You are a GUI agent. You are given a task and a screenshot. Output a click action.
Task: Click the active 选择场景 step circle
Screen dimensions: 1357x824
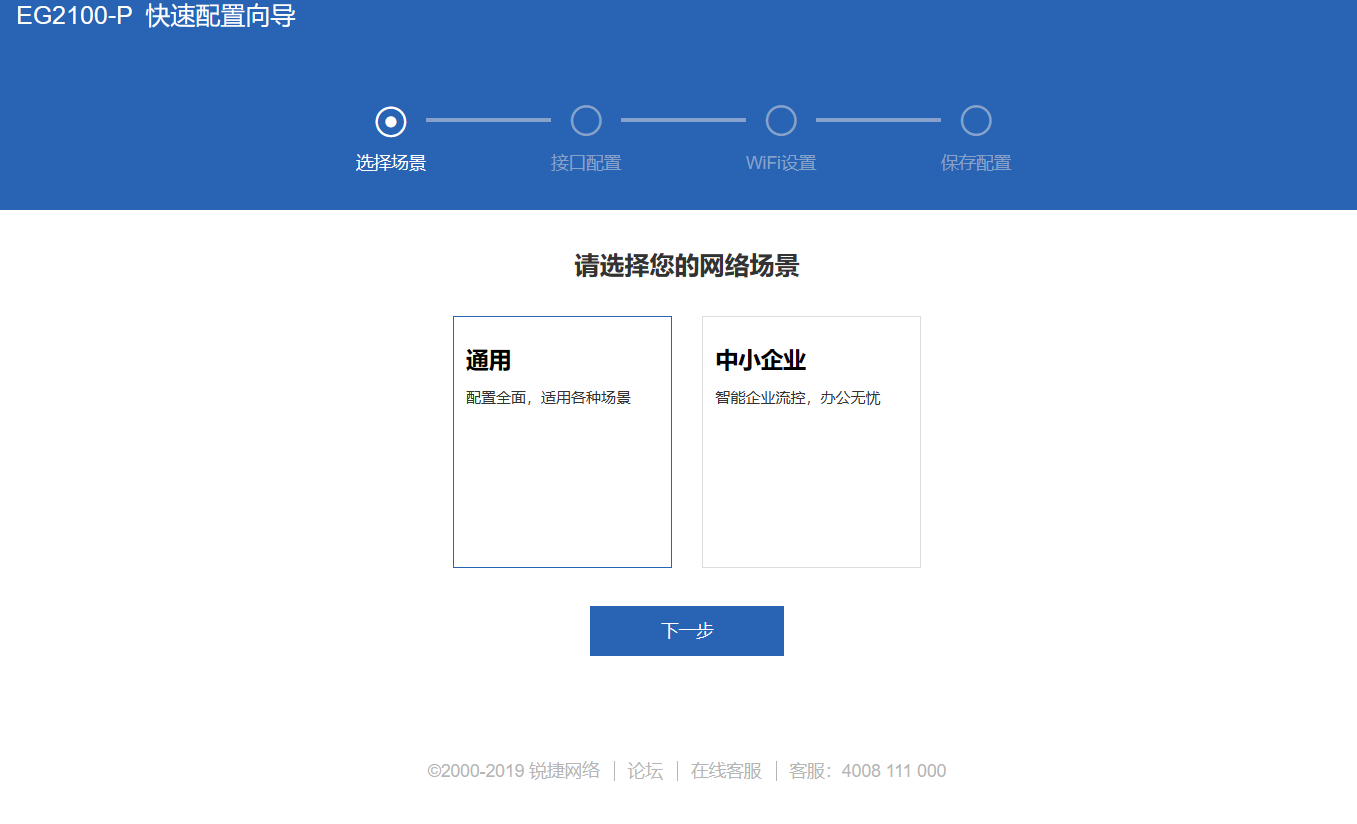(x=391, y=121)
